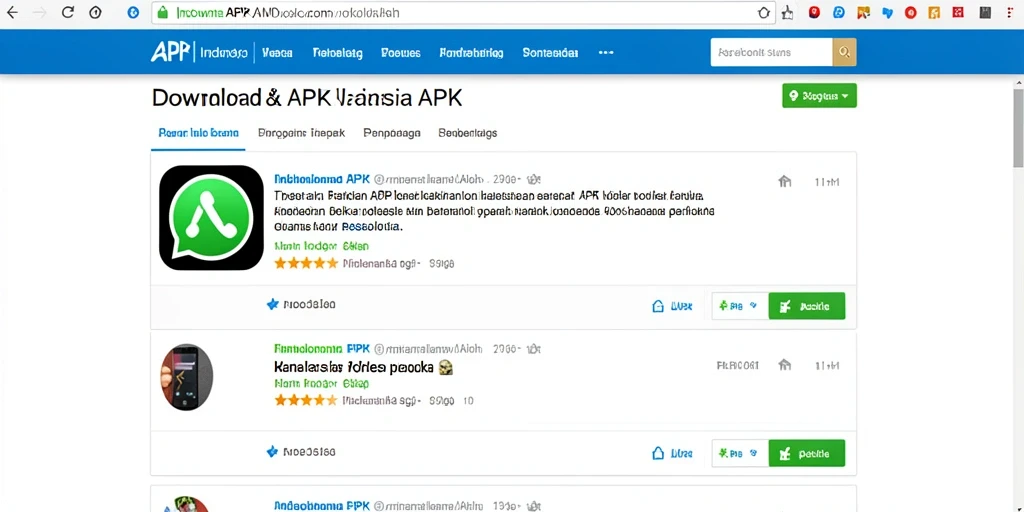Image resolution: width=1024 pixels, height=512 pixels.
Task: Click the green download button for second app
Action: pyautogui.click(x=807, y=453)
